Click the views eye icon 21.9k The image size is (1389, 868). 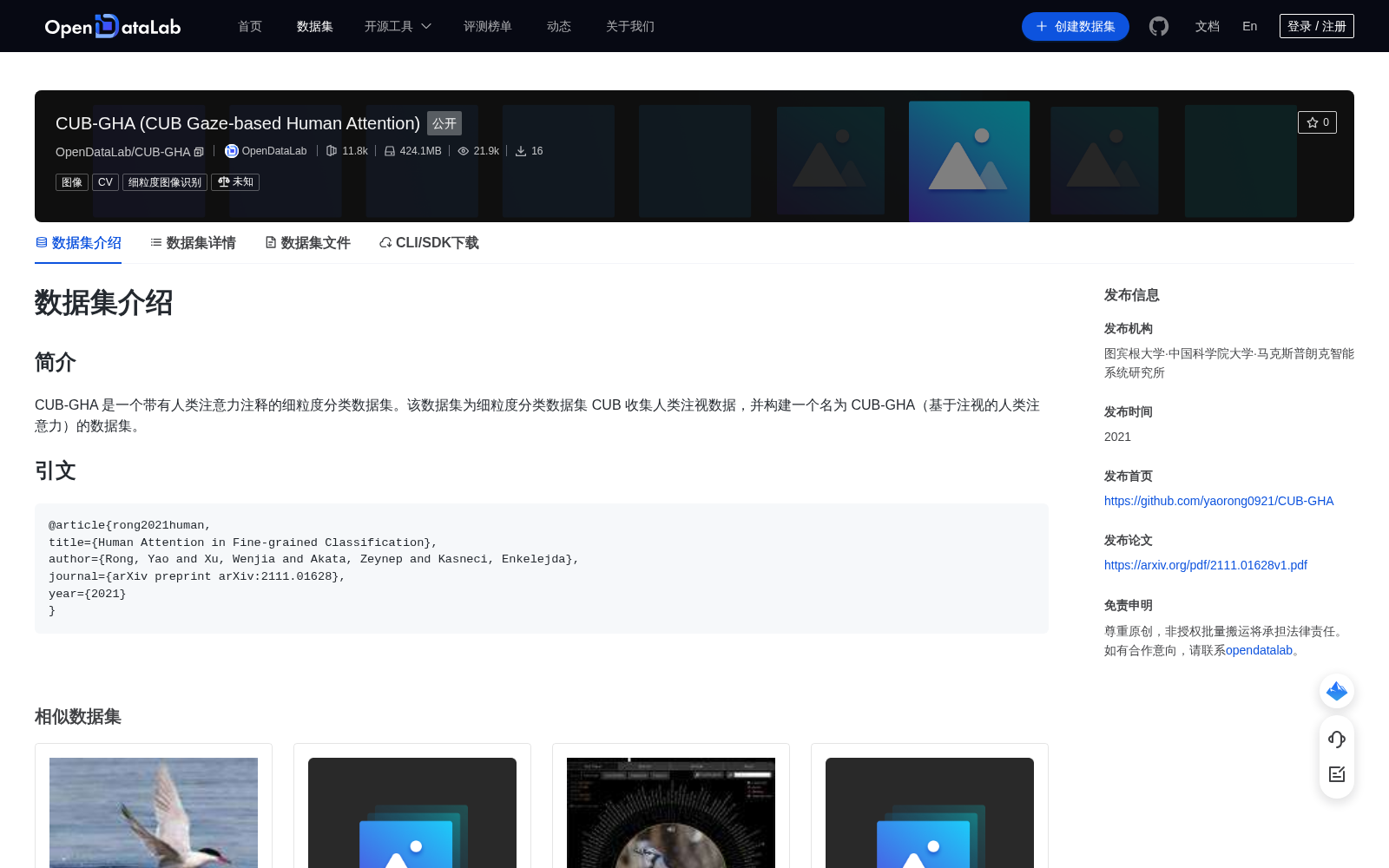[x=464, y=151]
